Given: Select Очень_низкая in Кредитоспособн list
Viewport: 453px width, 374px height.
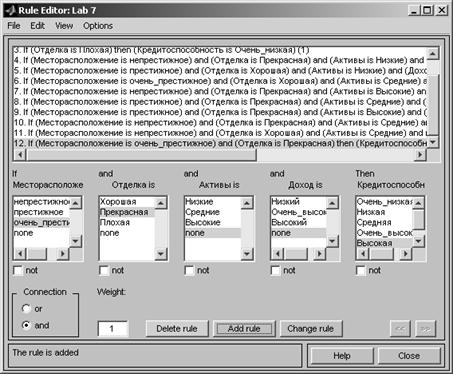Looking at the screenshot, I should tap(384, 202).
